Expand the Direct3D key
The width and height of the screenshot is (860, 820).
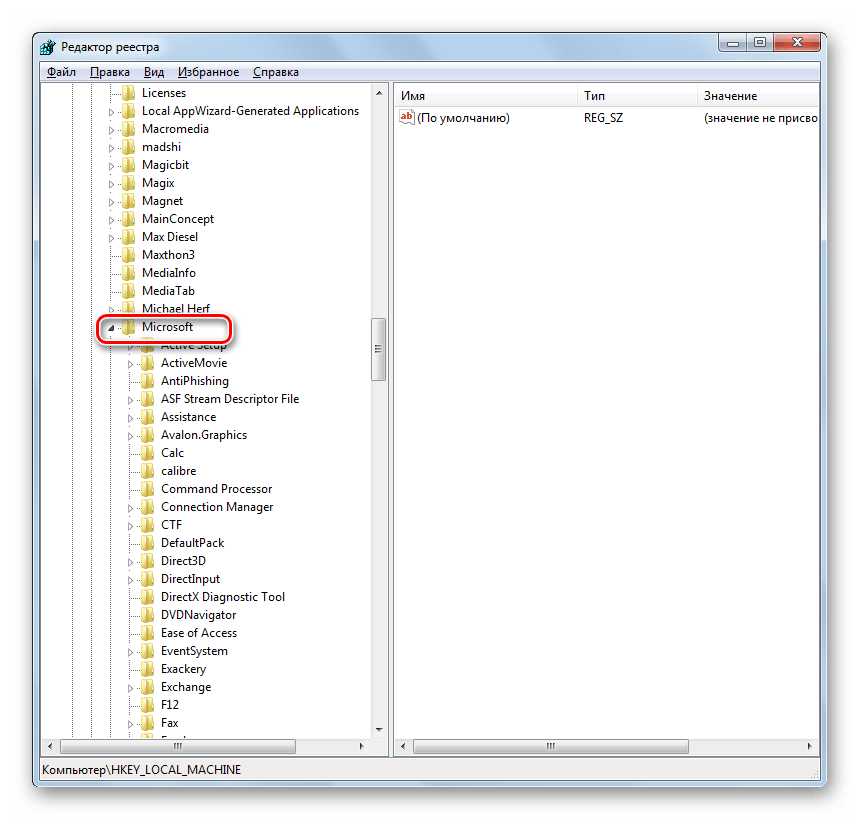click(131, 562)
